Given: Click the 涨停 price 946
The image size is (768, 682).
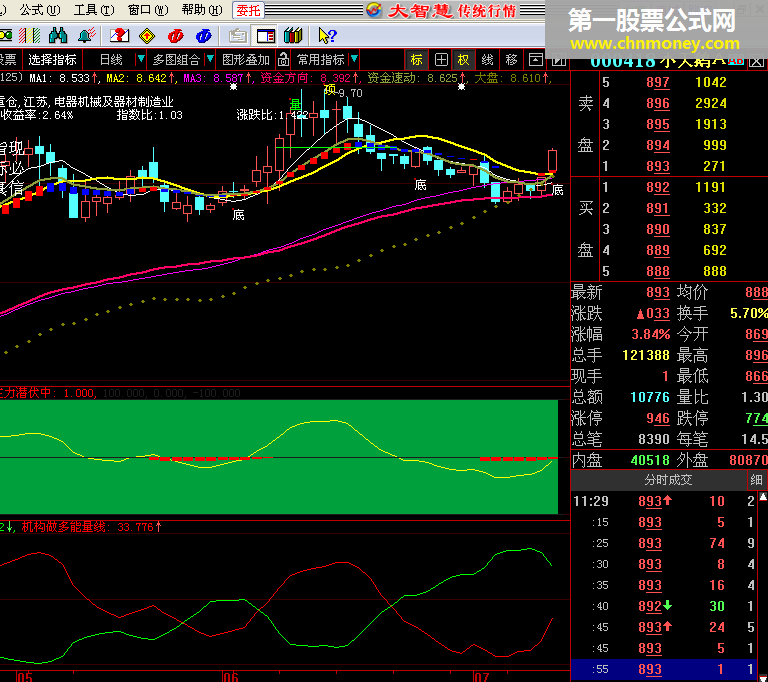Looking at the screenshot, I should tap(657, 419).
